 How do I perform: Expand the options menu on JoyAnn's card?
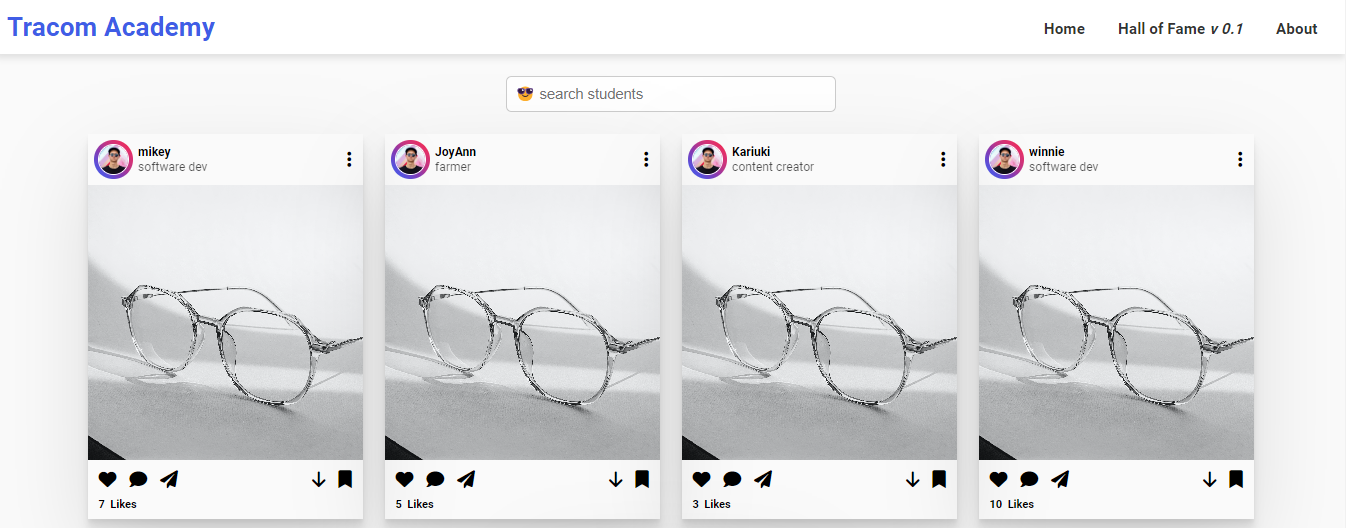pos(646,159)
